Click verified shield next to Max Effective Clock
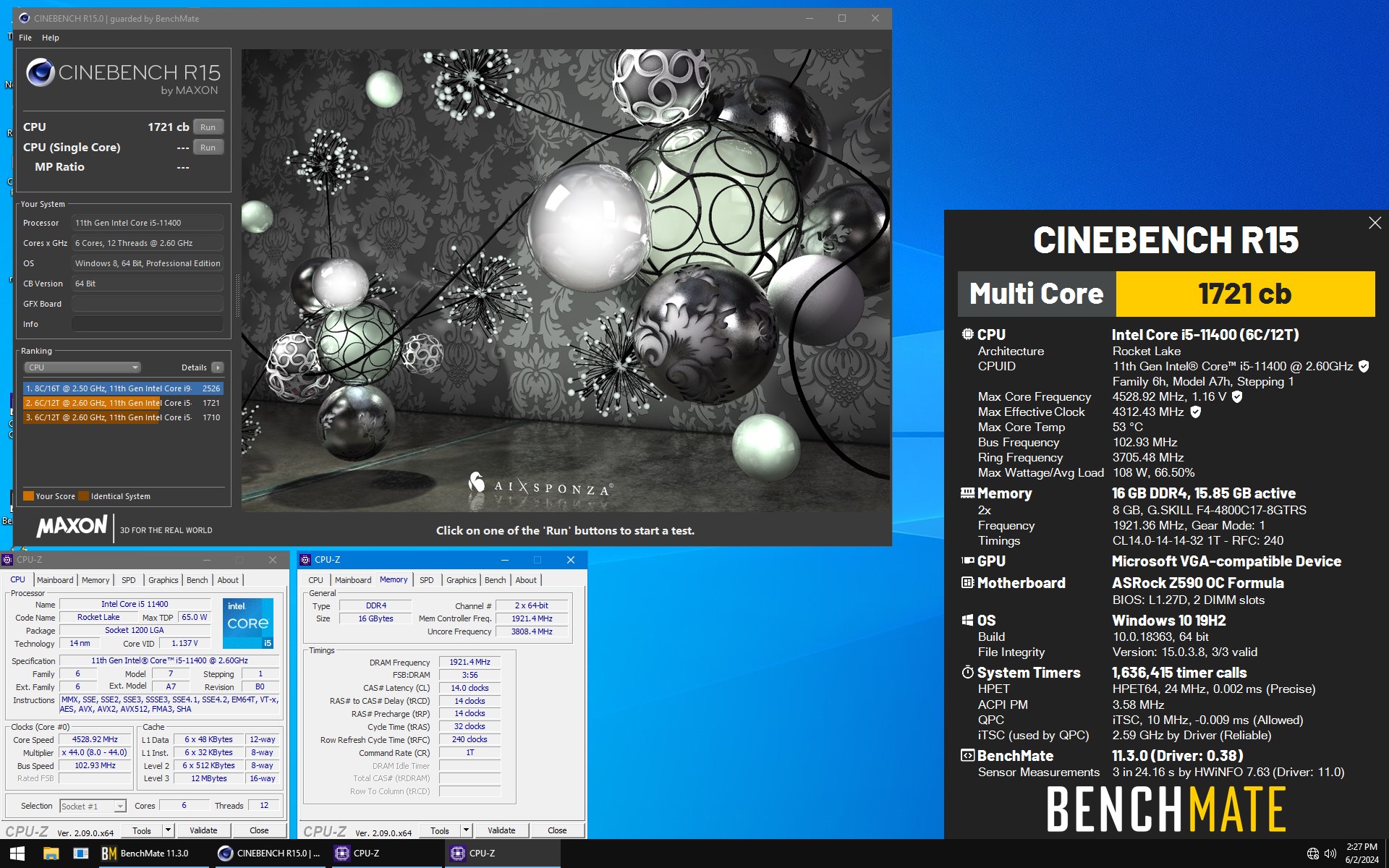Image resolution: width=1389 pixels, height=868 pixels. 1196,412
